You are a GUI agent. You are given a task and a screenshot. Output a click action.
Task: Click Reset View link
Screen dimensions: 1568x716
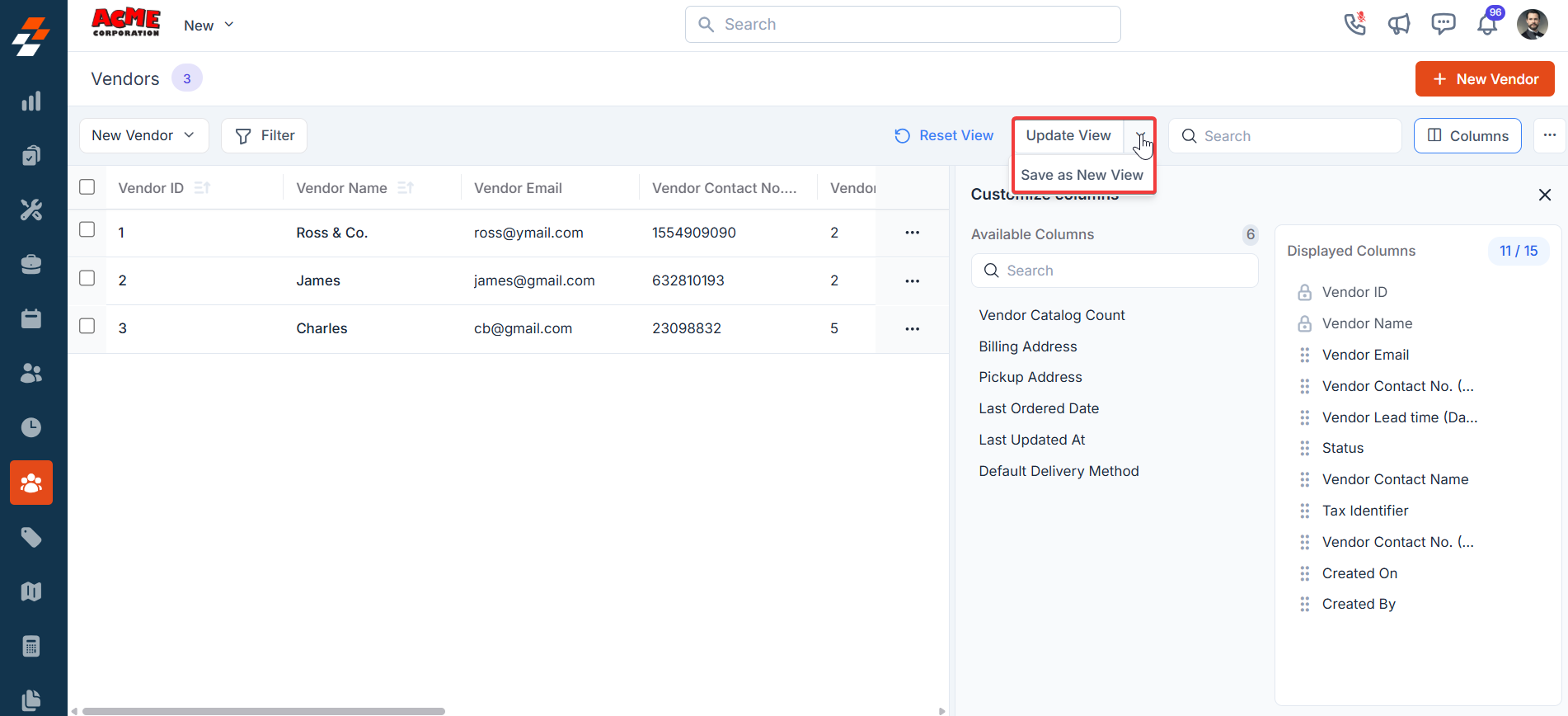pyautogui.click(x=944, y=135)
